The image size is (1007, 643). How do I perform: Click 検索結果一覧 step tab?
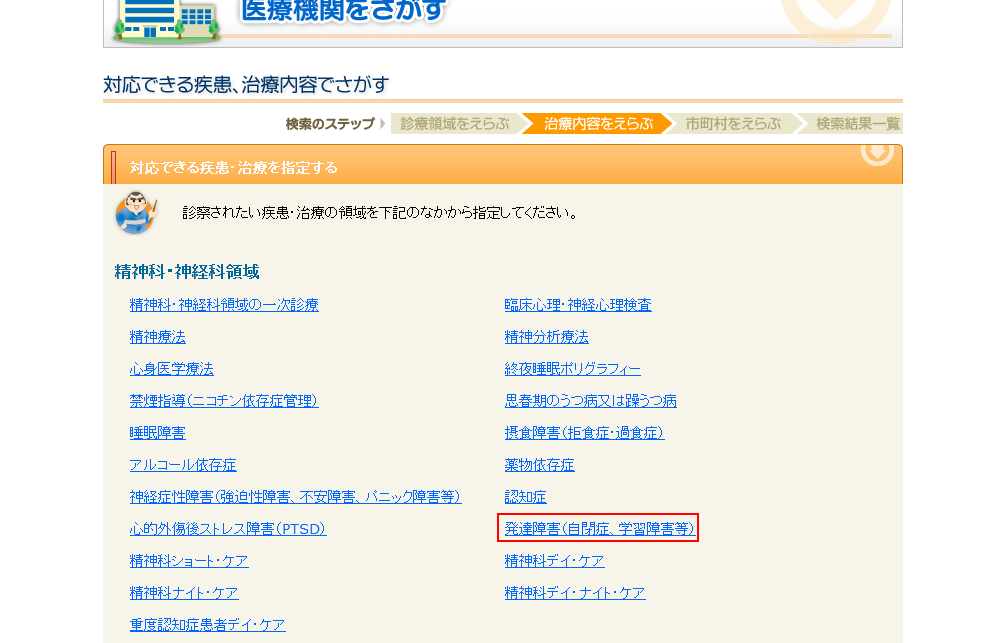[853, 124]
